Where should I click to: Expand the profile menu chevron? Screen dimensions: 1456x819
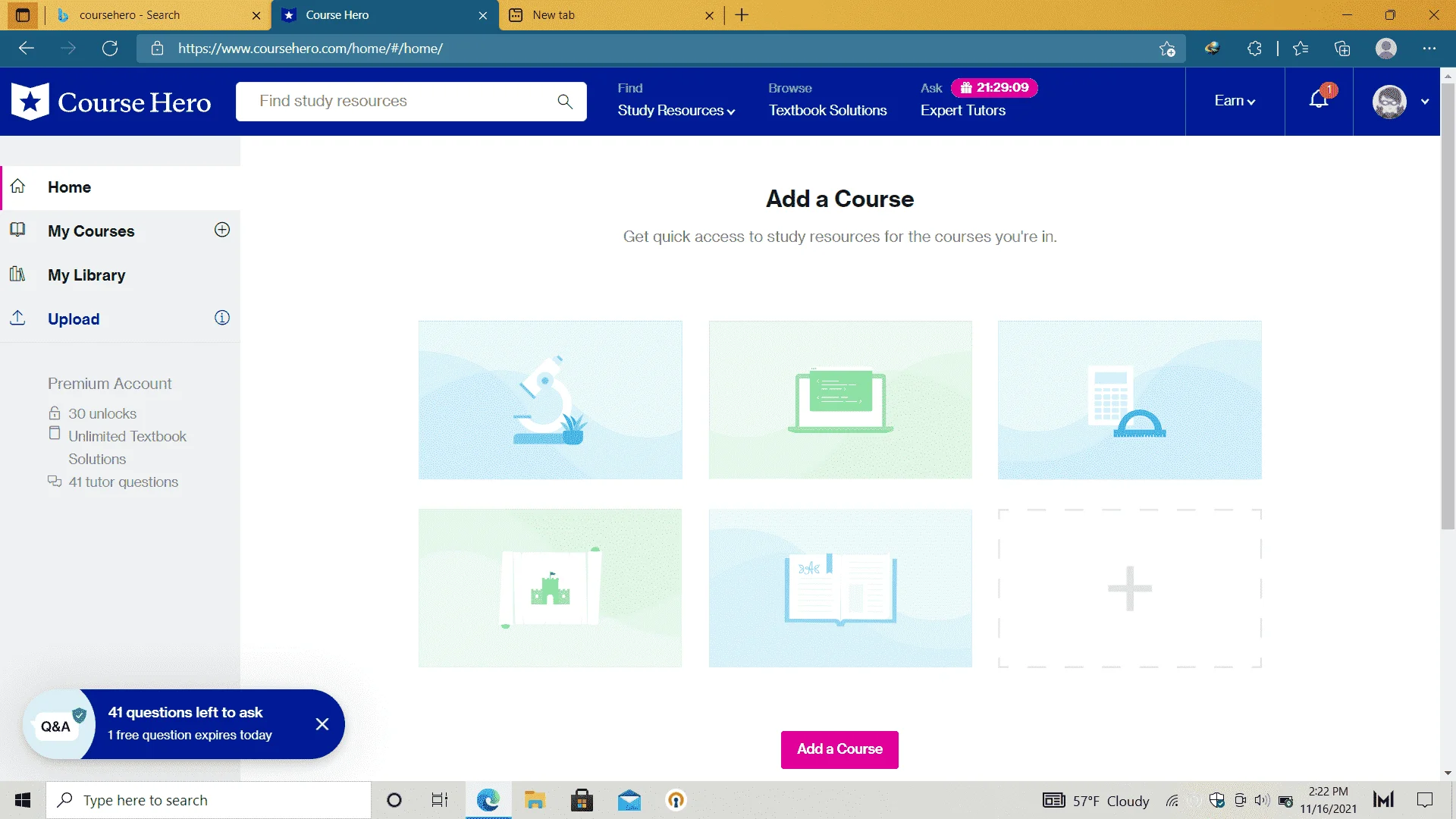(1425, 102)
